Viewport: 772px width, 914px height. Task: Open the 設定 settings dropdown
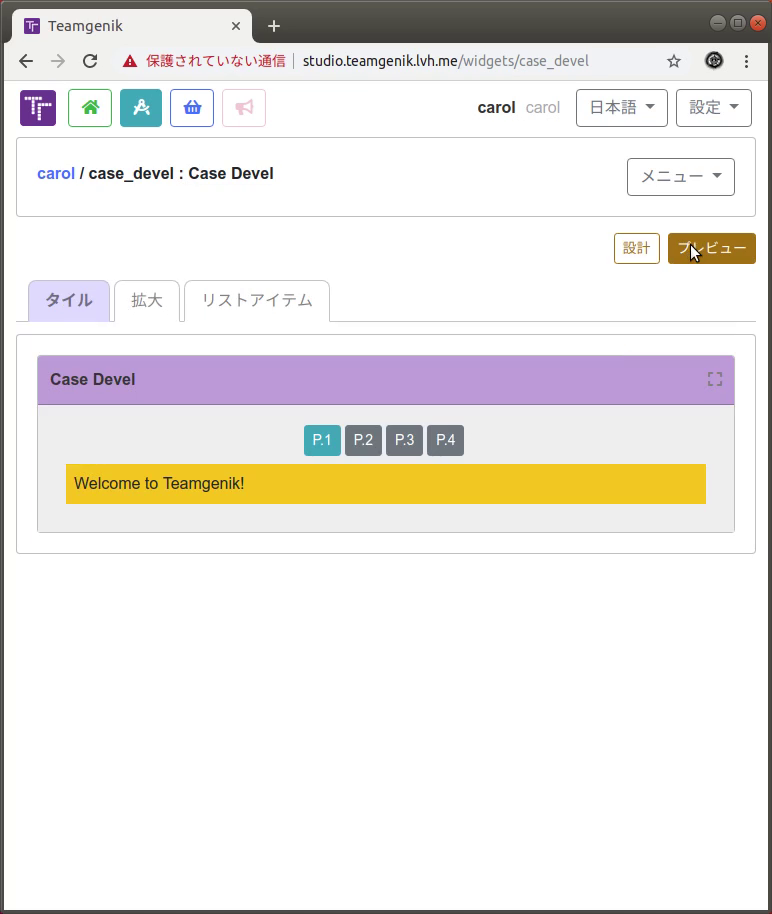click(714, 108)
